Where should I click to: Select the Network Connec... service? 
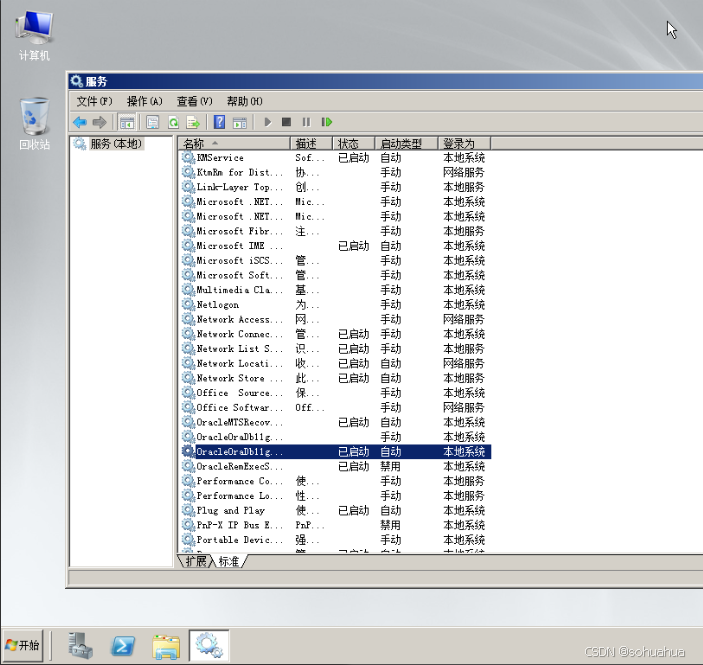pyautogui.click(x=336, y=334)
